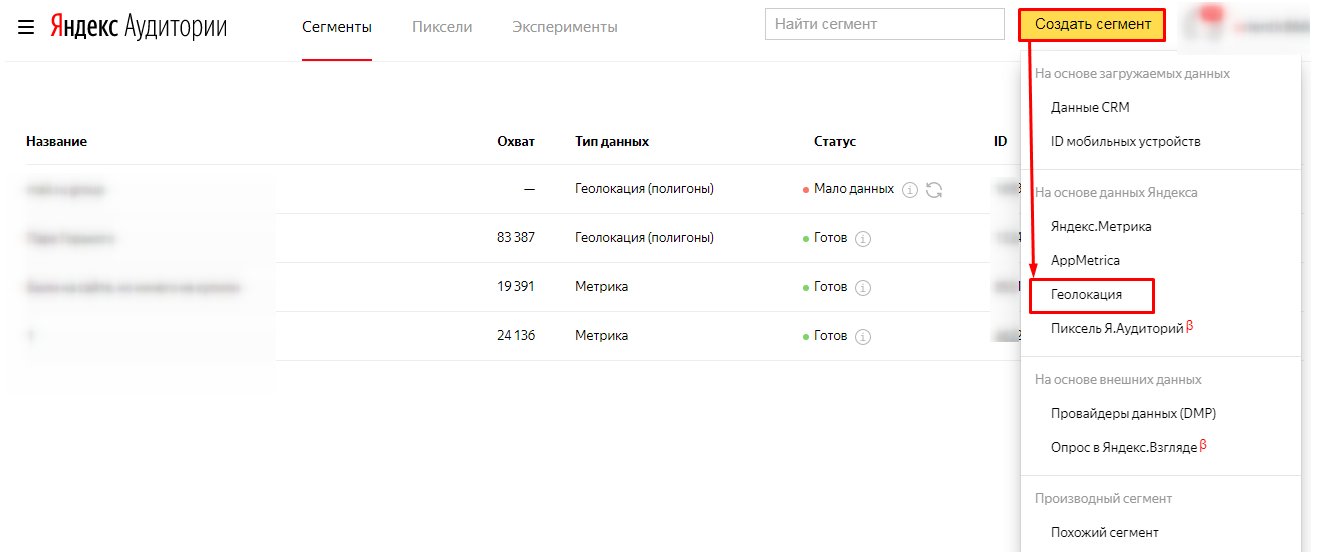Select Яндекс.Метрика in the dropdown

[x=1101, y=226]
